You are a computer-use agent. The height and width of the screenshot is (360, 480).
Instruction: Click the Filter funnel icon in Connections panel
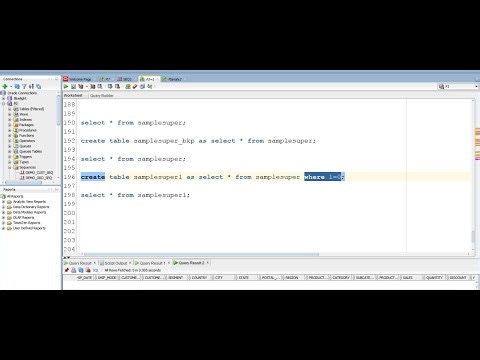coord(24,87)
